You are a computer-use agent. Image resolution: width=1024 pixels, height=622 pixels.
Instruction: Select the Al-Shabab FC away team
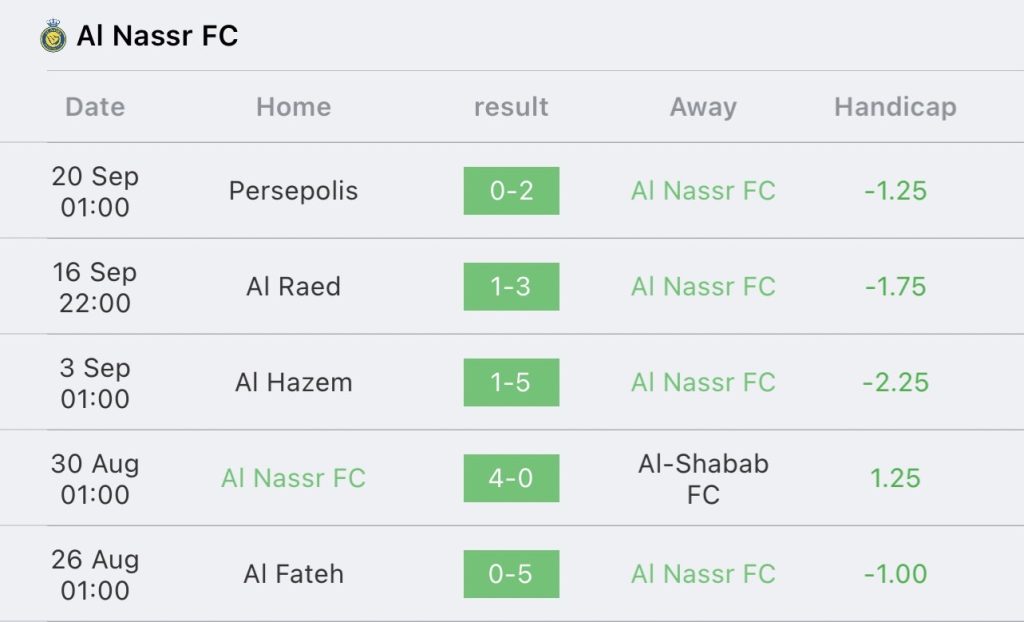pos(703,479)
